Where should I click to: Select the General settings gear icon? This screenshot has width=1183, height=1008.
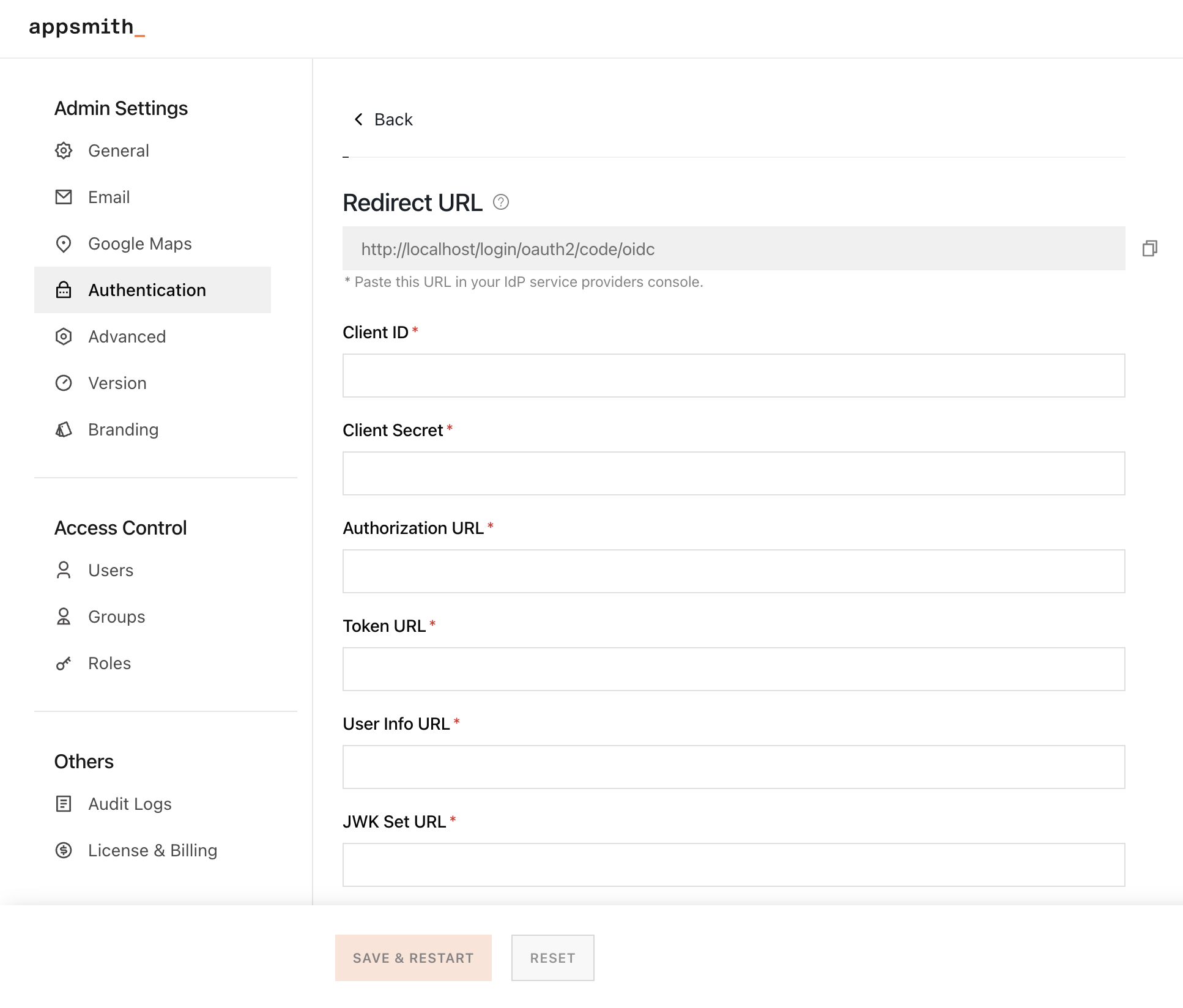(64, 150)
